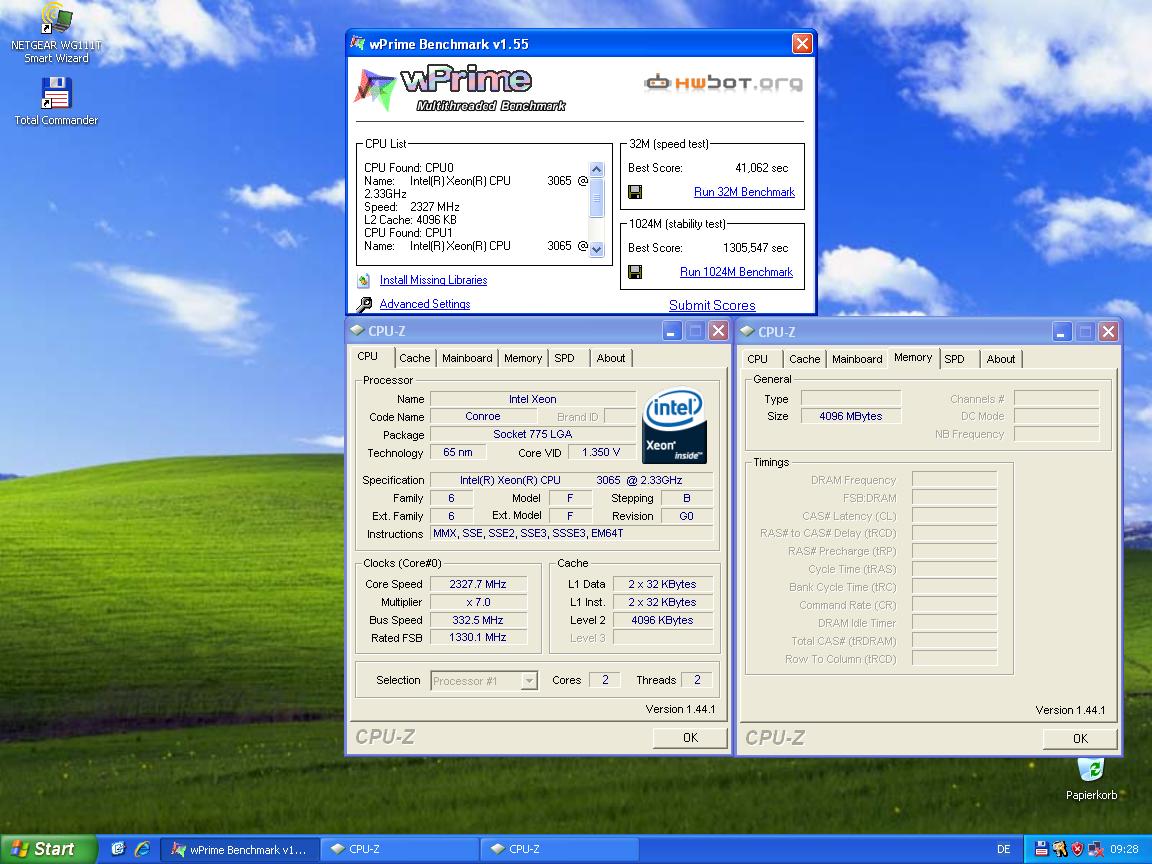Close the left CPU-Z window
Viewport: 1152px width, 864px height.
click(x=719, y=331)
